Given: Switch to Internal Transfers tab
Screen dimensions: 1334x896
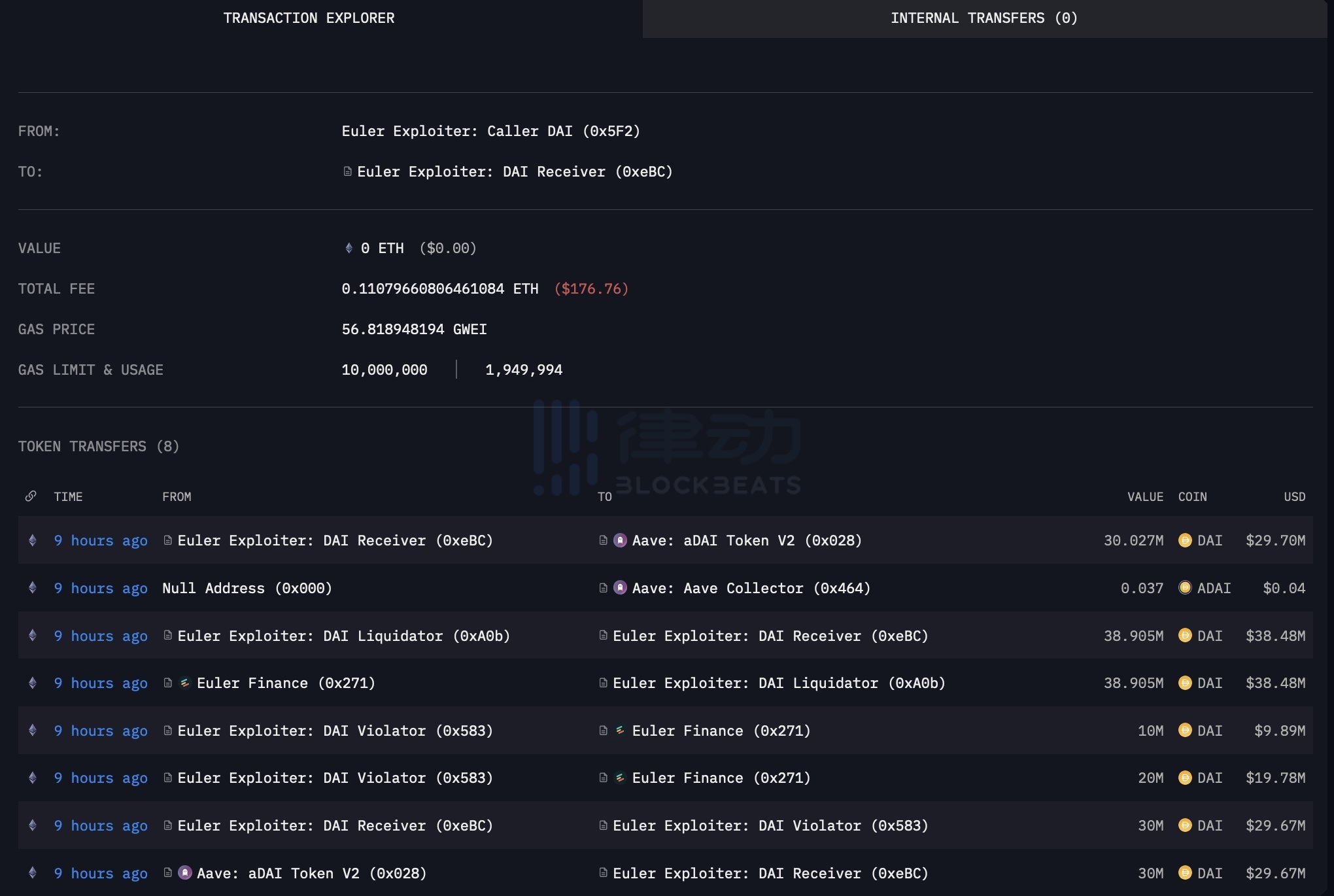Looking at the screenshot, I should click(983, 18).
